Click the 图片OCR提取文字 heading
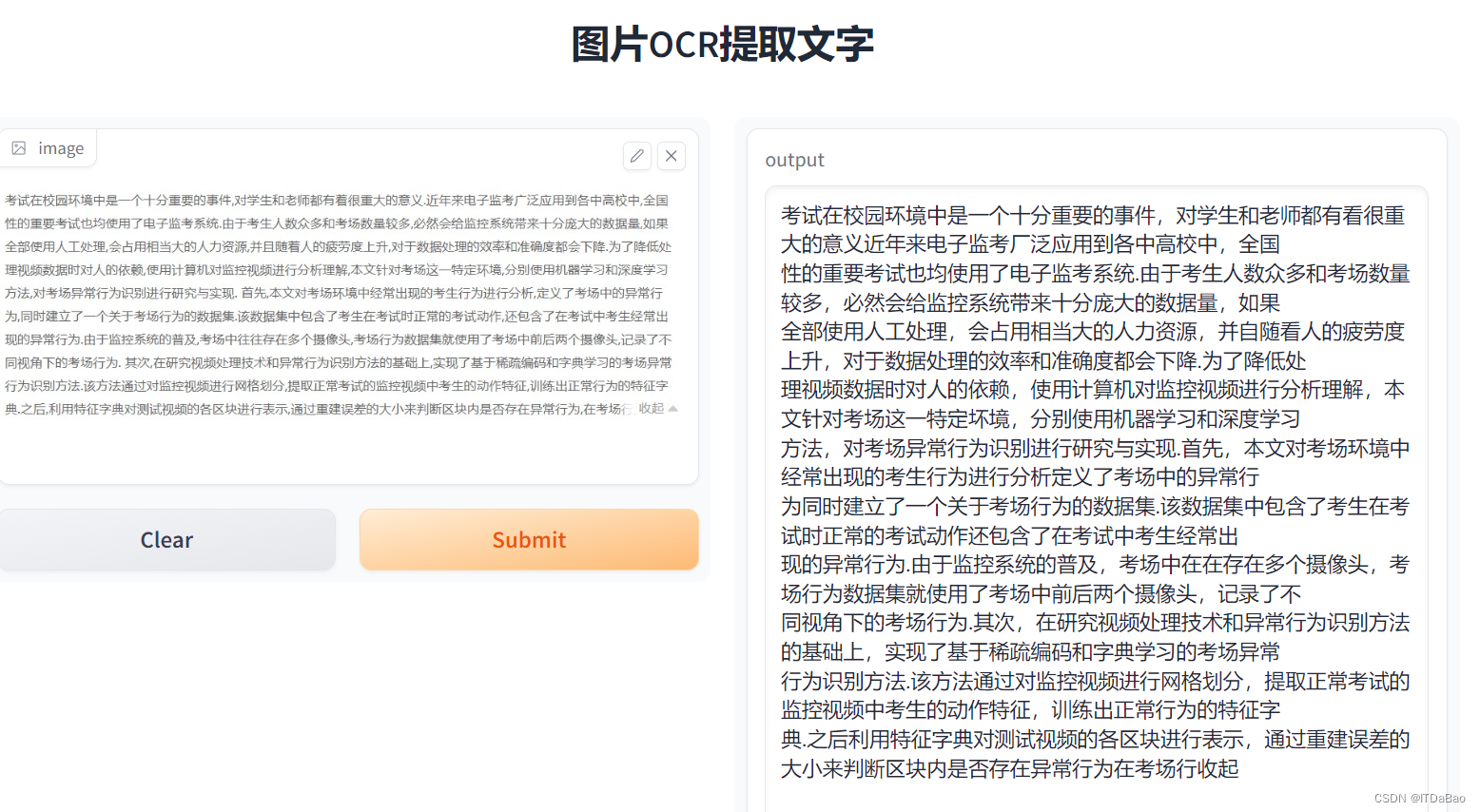The height and width of the screenshot is (812, 1480). coord(722,44)
